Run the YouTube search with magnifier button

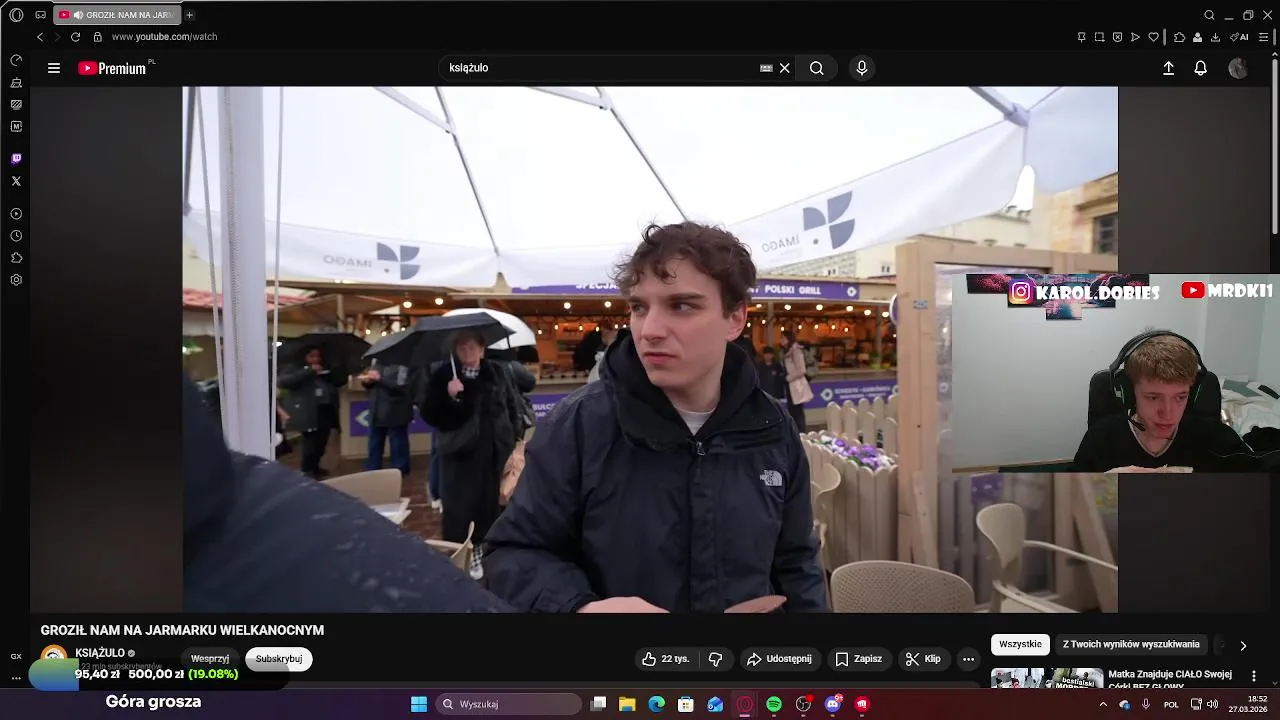tap(817, 68)
